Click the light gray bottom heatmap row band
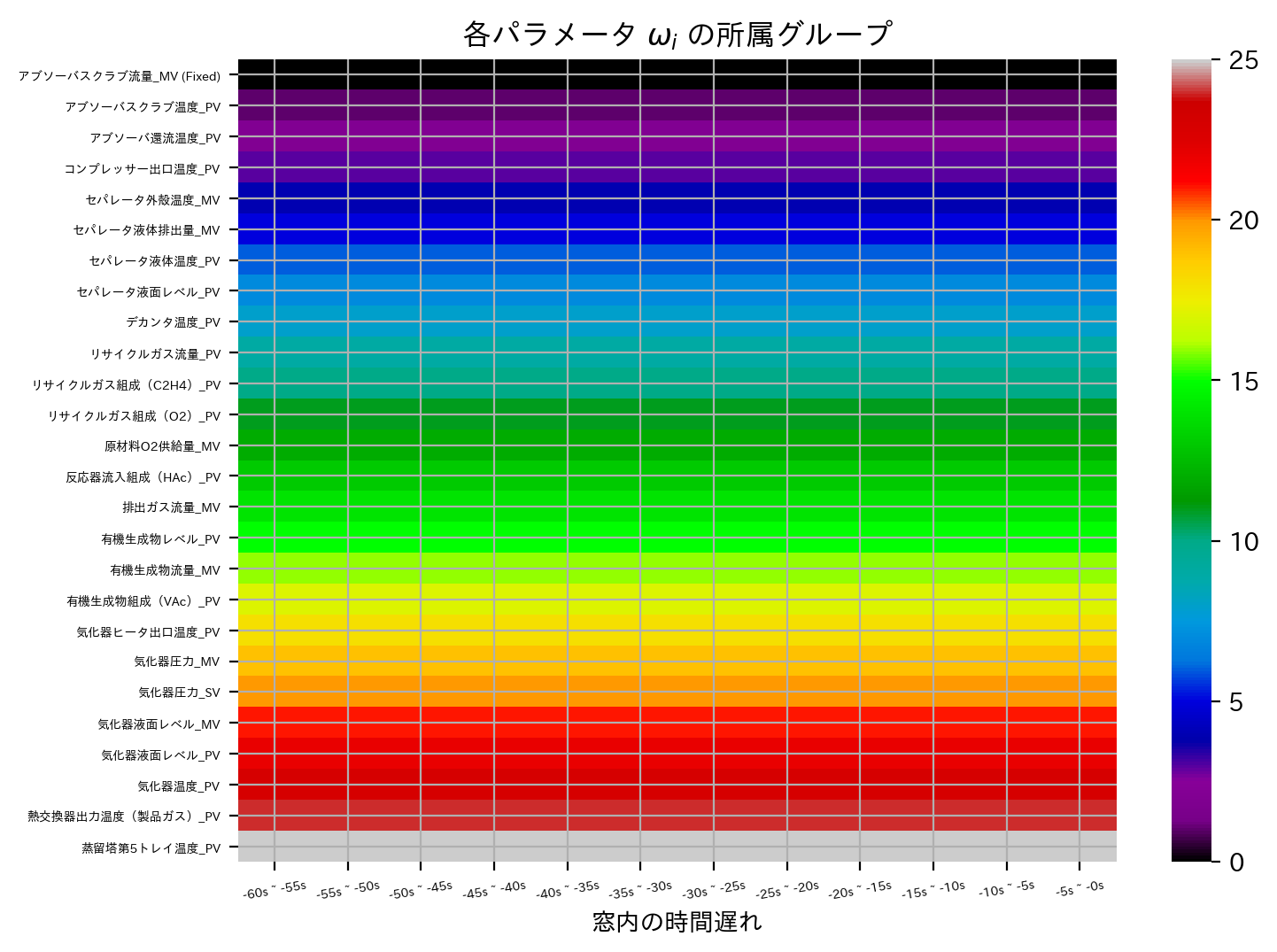Image resolution: width=1277 pixels, height=952 pixels. click(x=677, y=847)
